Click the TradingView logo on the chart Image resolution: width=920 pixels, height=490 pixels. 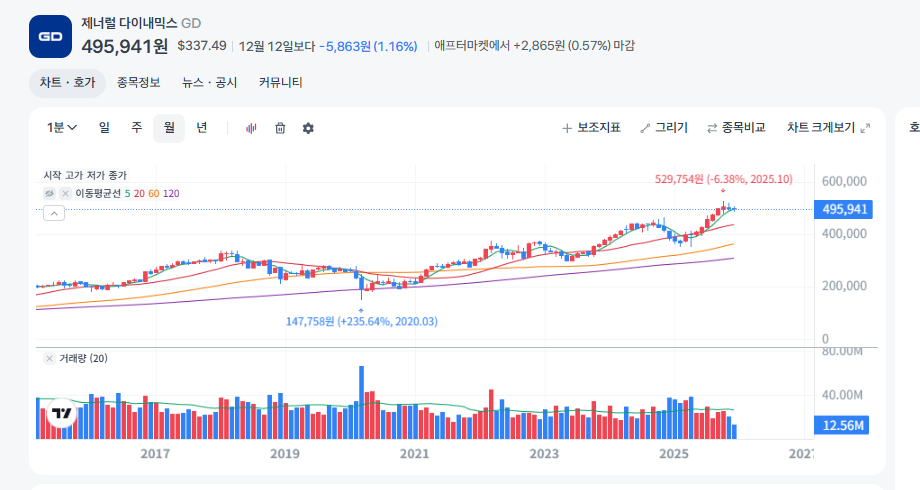tap(61, 413)
